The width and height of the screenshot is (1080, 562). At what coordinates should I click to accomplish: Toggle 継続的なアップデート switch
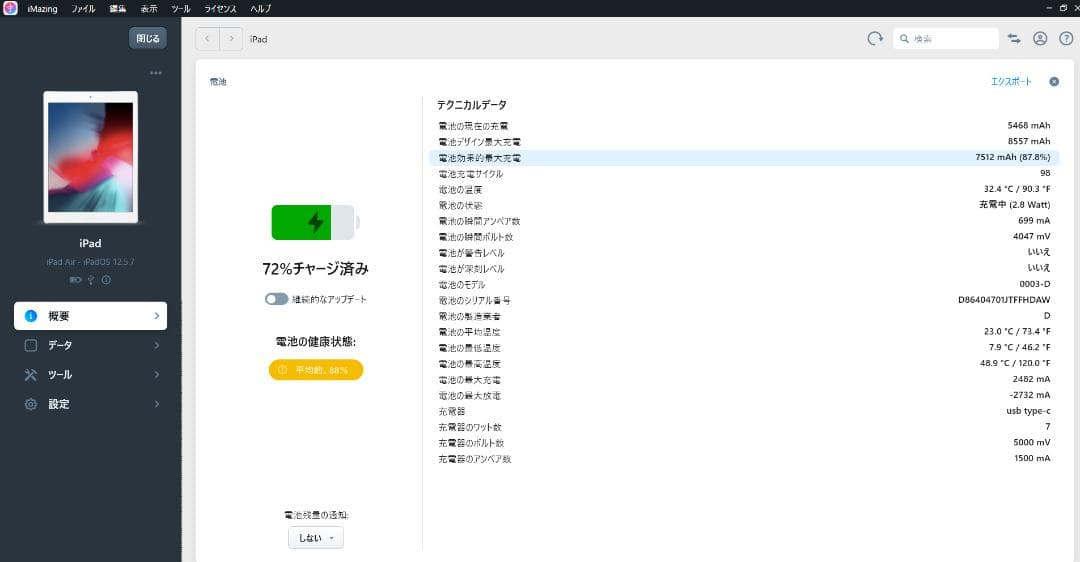click(276, 299)
